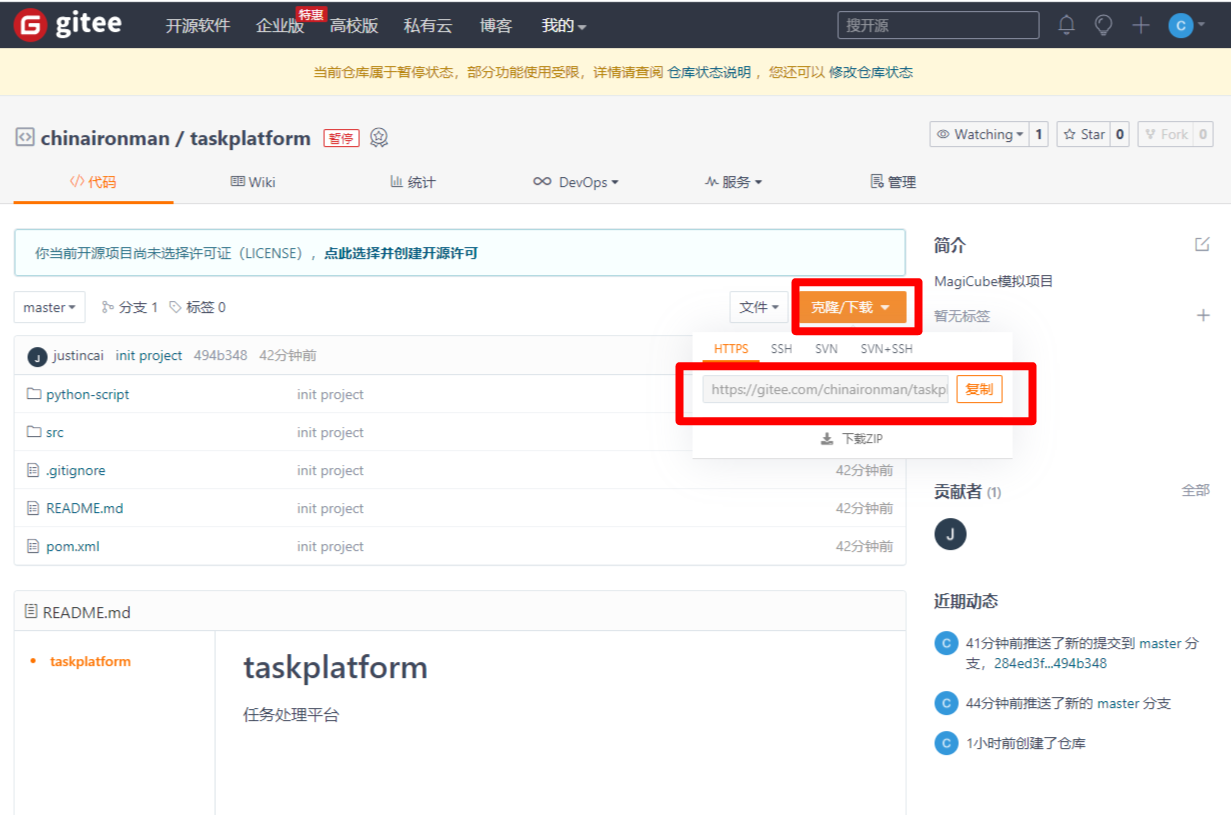Image resolution: width=1231 pixels, height=815 pixels.
Task: Click the src folder icon
Action: click(34, 432)
